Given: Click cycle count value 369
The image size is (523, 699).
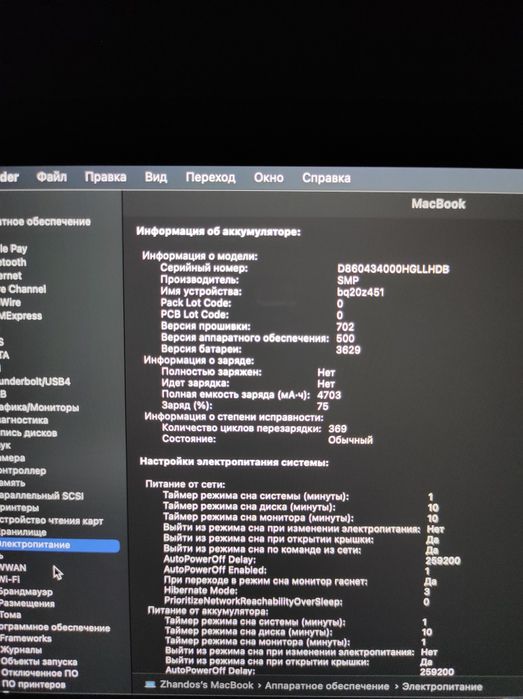Looking at the screenshot, I should click(338, 428).
